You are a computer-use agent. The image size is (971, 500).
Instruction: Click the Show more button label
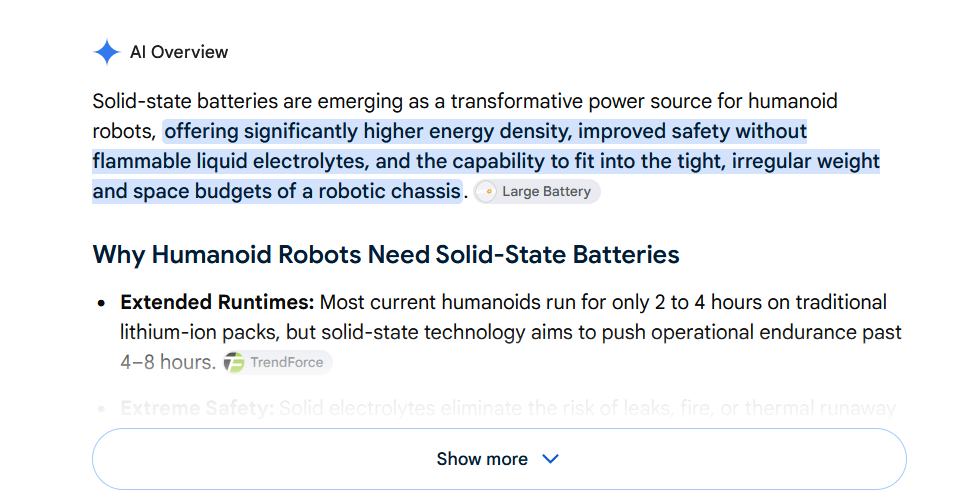click(482, 459)
